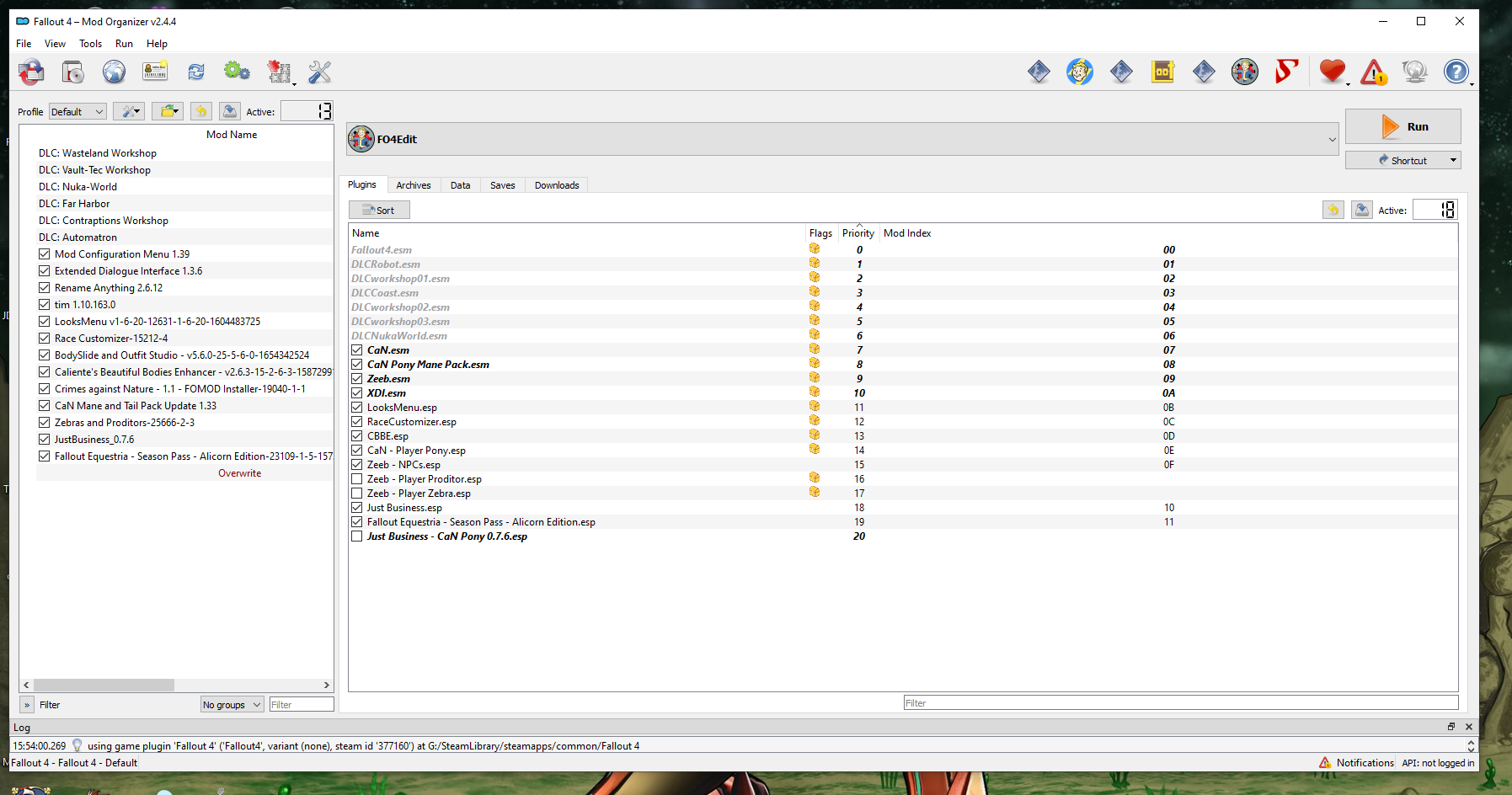Click the Run button
Viewport: 1512px width, 795px height.
[1402, 126]
